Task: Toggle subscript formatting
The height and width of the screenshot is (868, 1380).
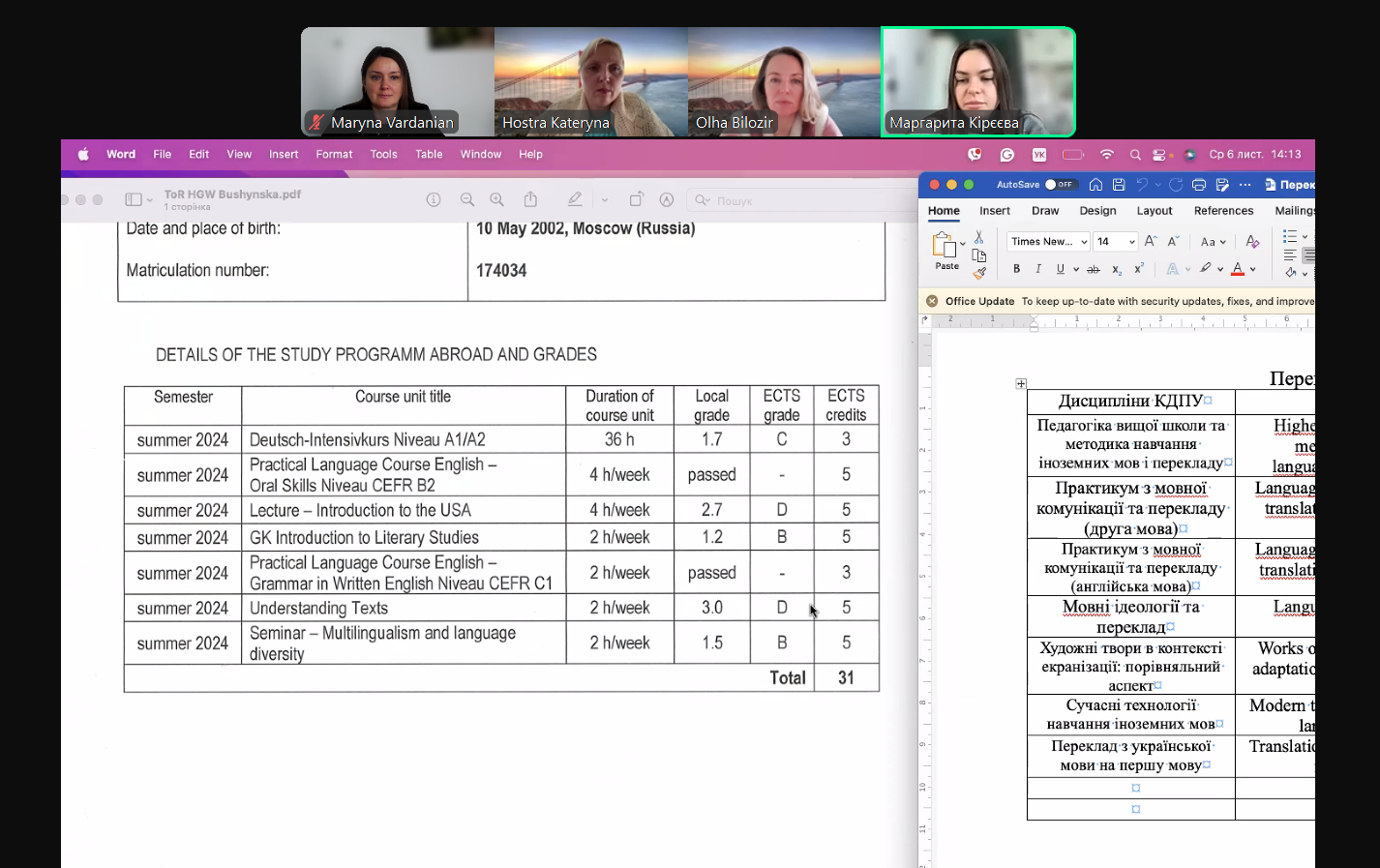Action: point(1117,269)
